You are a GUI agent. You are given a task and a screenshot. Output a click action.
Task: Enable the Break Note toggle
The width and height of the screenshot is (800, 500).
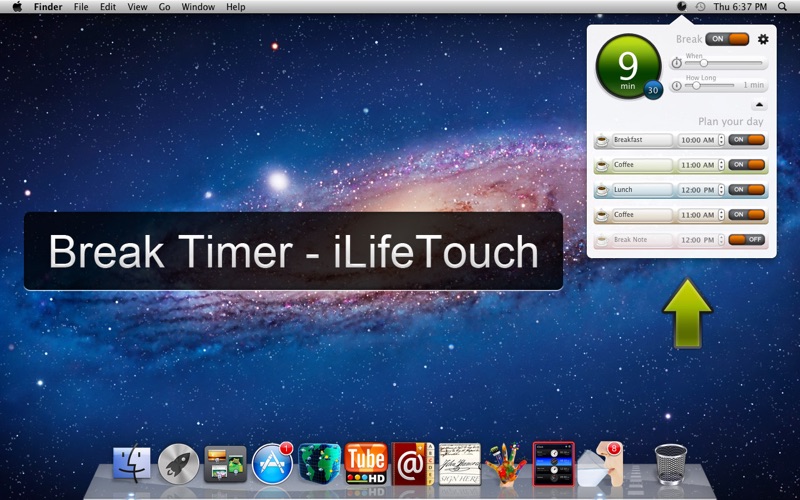(746, 240)
